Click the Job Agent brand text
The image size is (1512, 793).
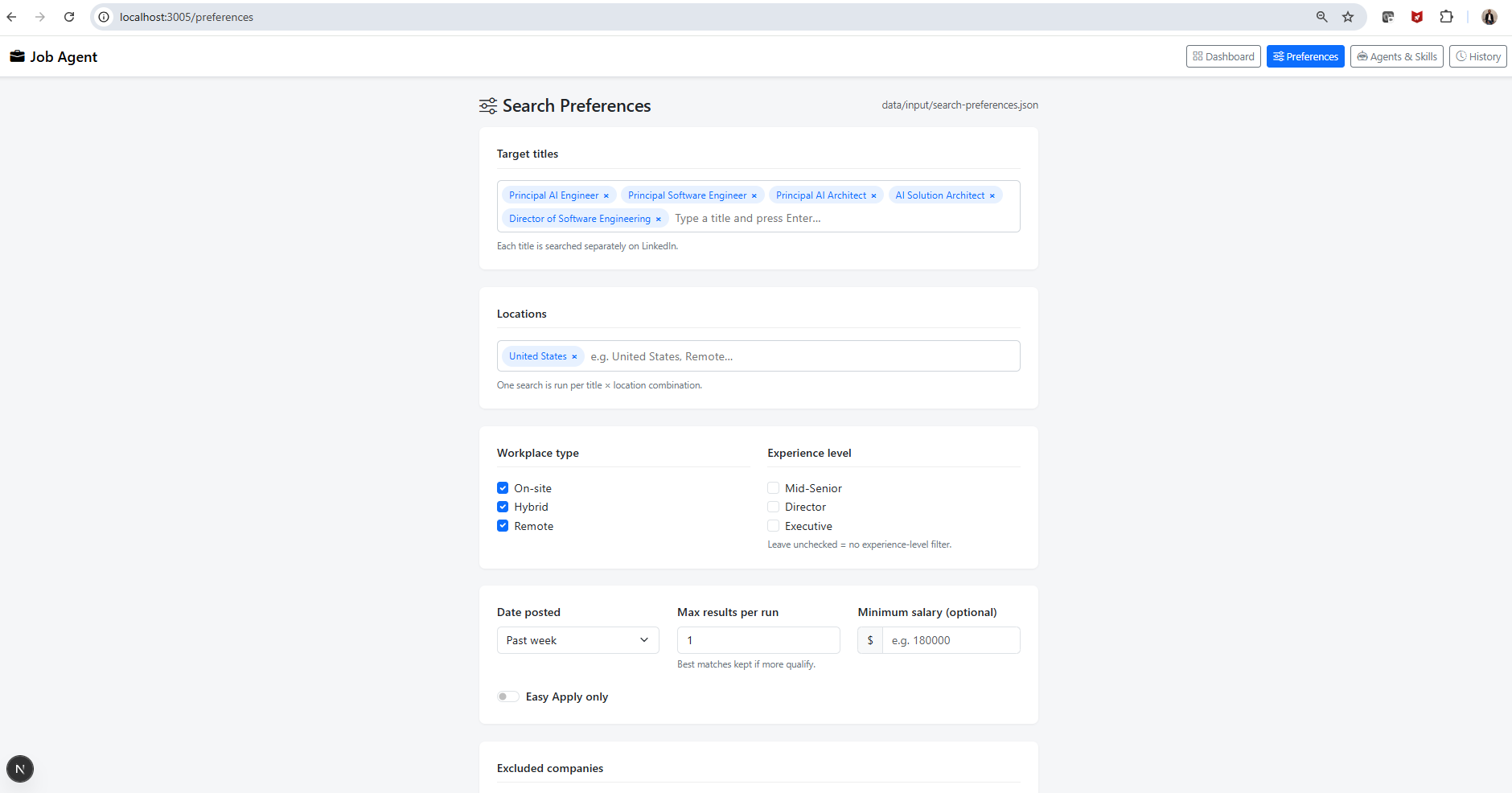click(x=64, y=56)
